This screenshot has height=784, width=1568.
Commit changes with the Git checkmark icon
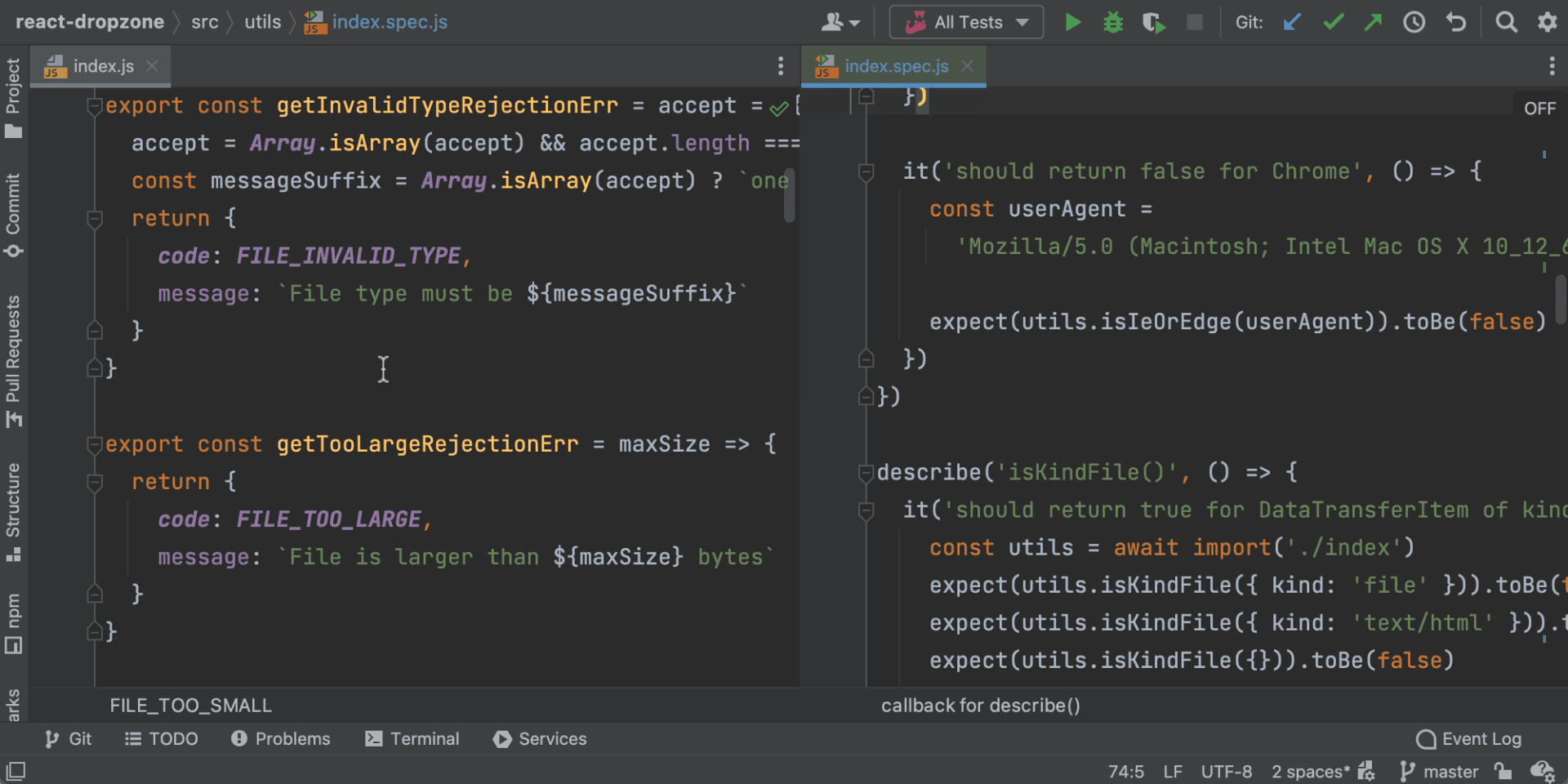[1333, 22]
